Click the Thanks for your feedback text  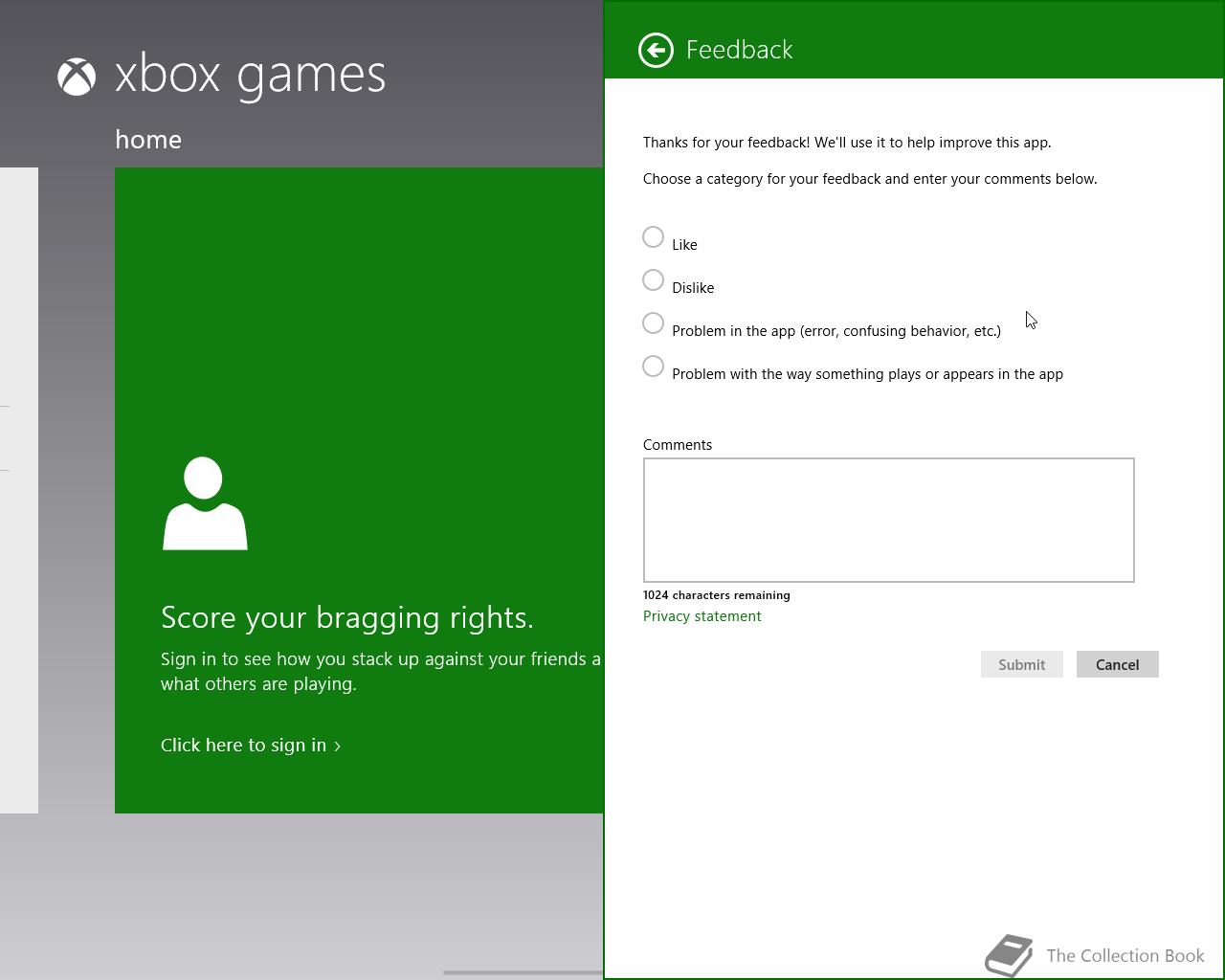pos(847,143)
